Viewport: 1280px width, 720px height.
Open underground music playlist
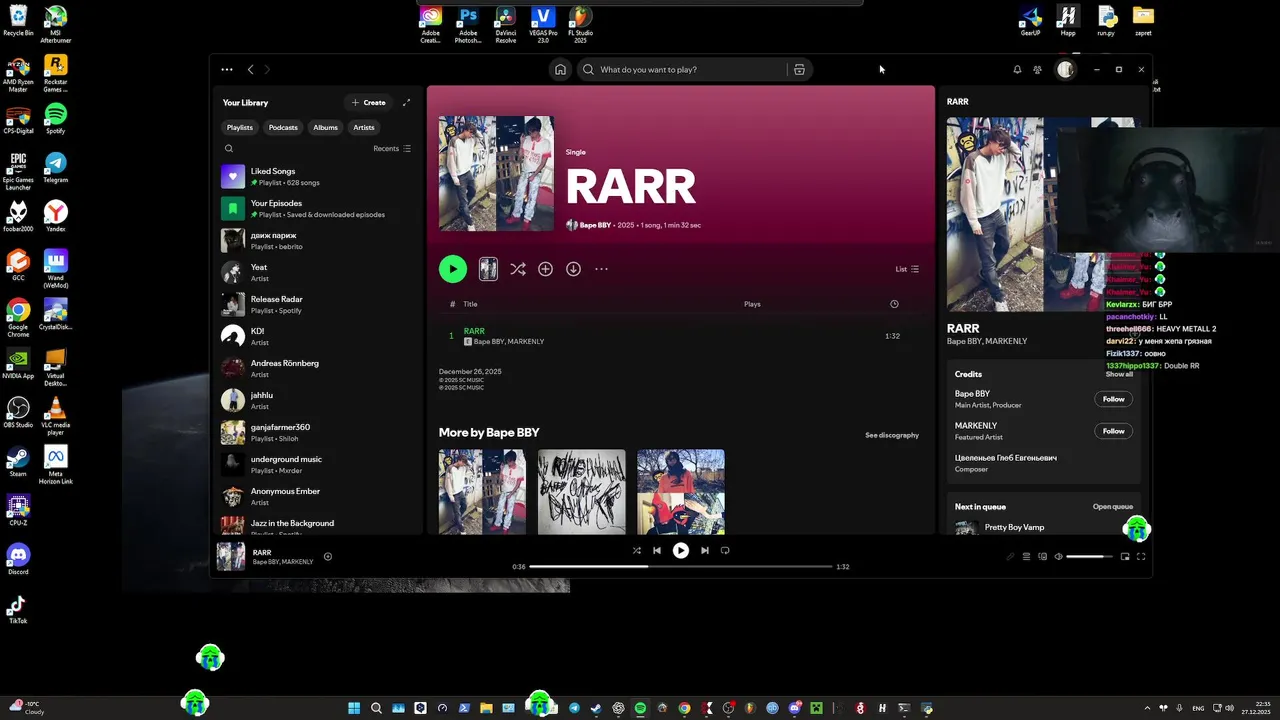tap(317, 464)
